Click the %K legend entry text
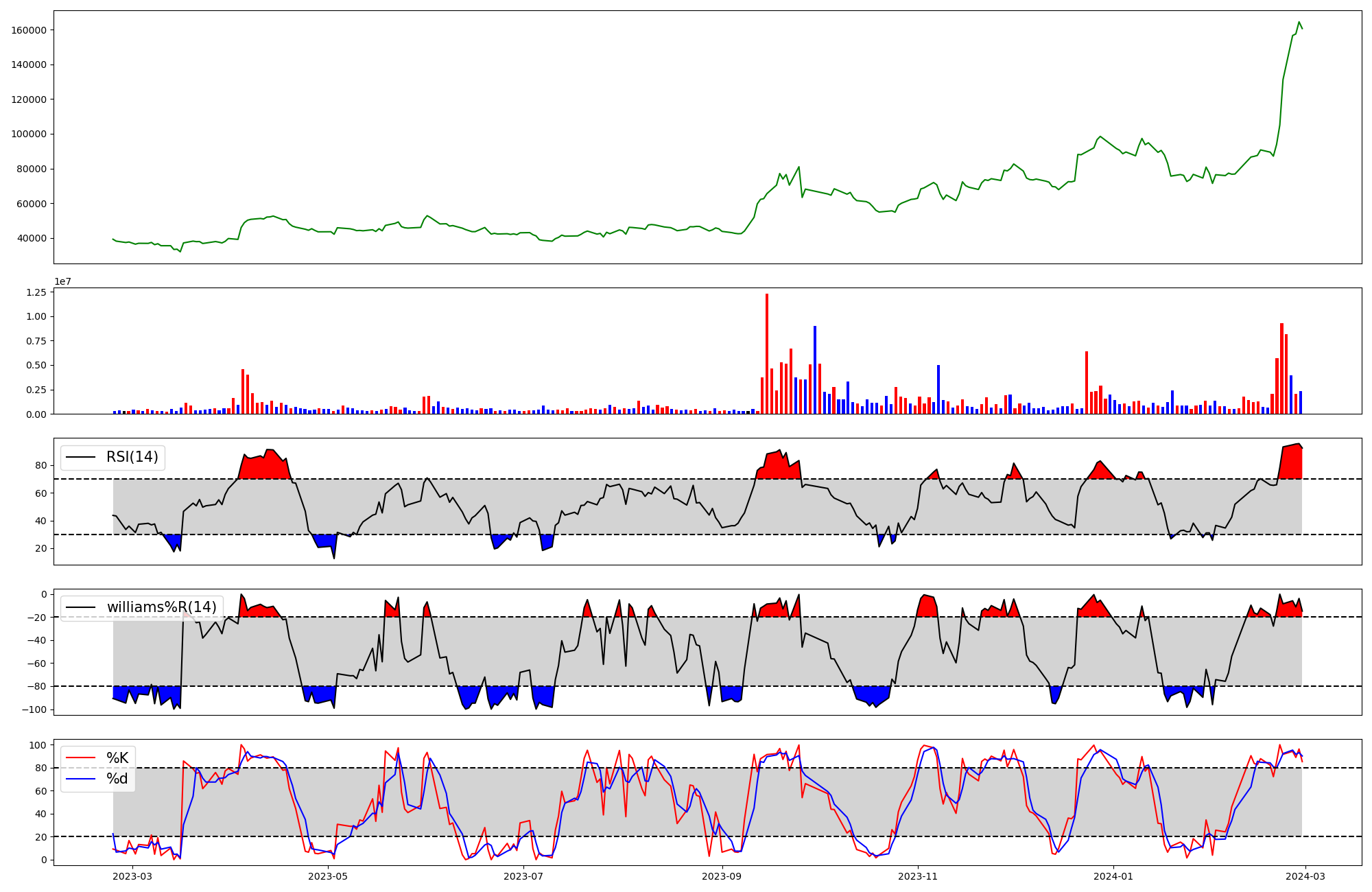This screenshot has width=1372, height=892. click(117, 758)
